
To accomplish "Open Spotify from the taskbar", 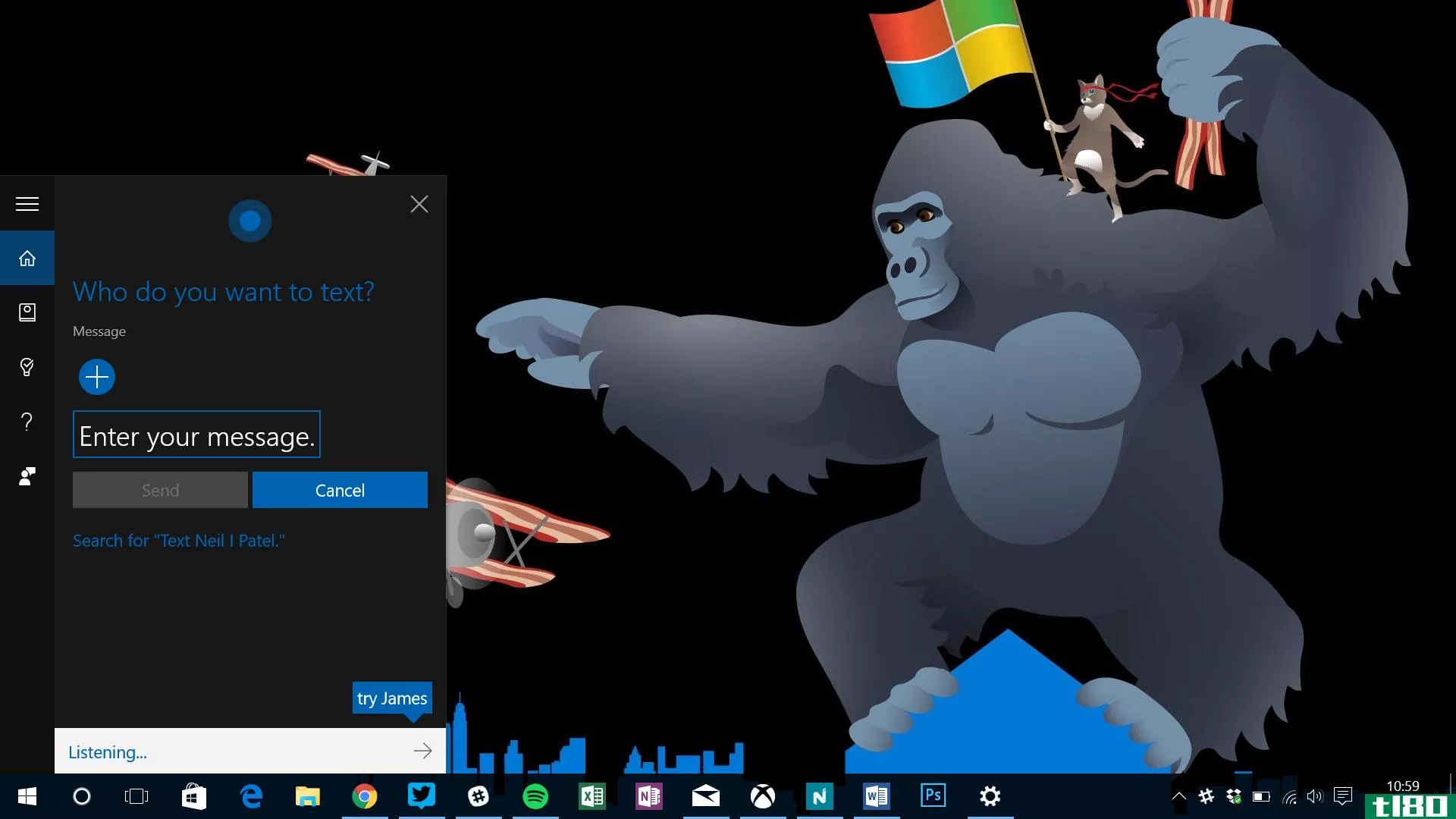I will click(535, 796).
